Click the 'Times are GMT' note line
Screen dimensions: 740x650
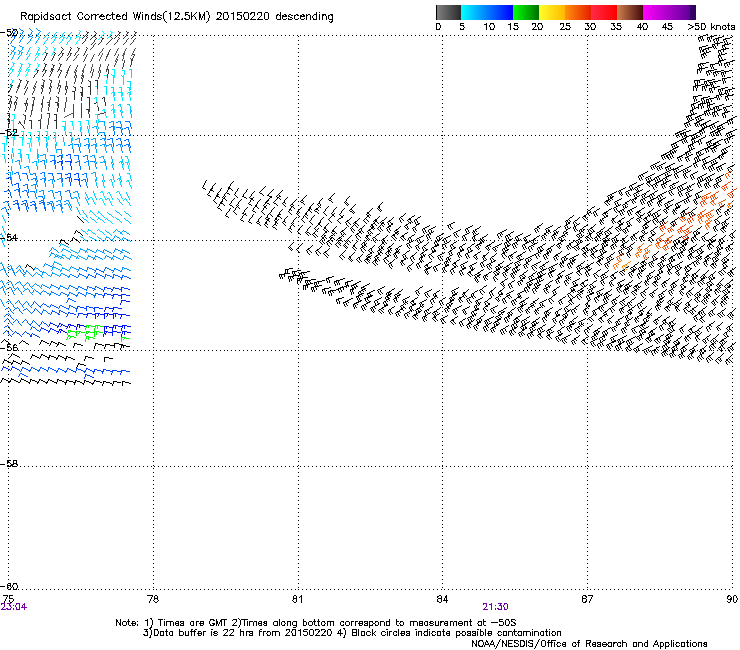click(x=315, y=623)
